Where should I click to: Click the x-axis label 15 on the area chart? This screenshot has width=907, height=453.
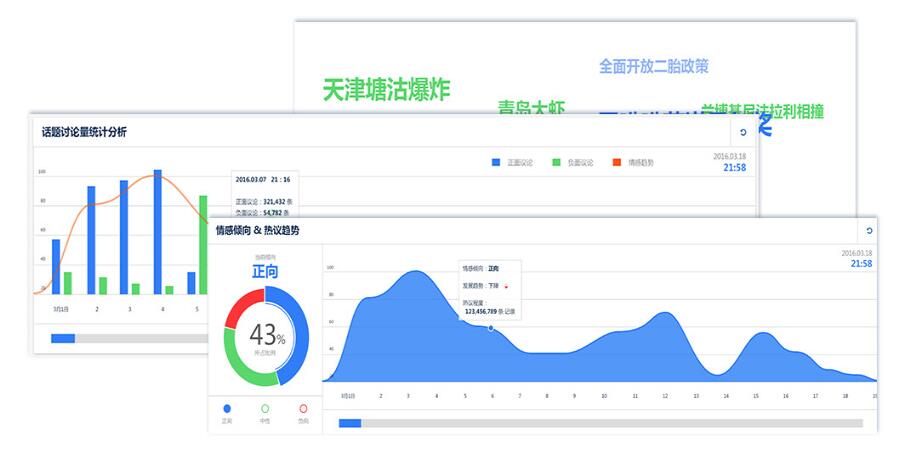click(x=756, y=396)
